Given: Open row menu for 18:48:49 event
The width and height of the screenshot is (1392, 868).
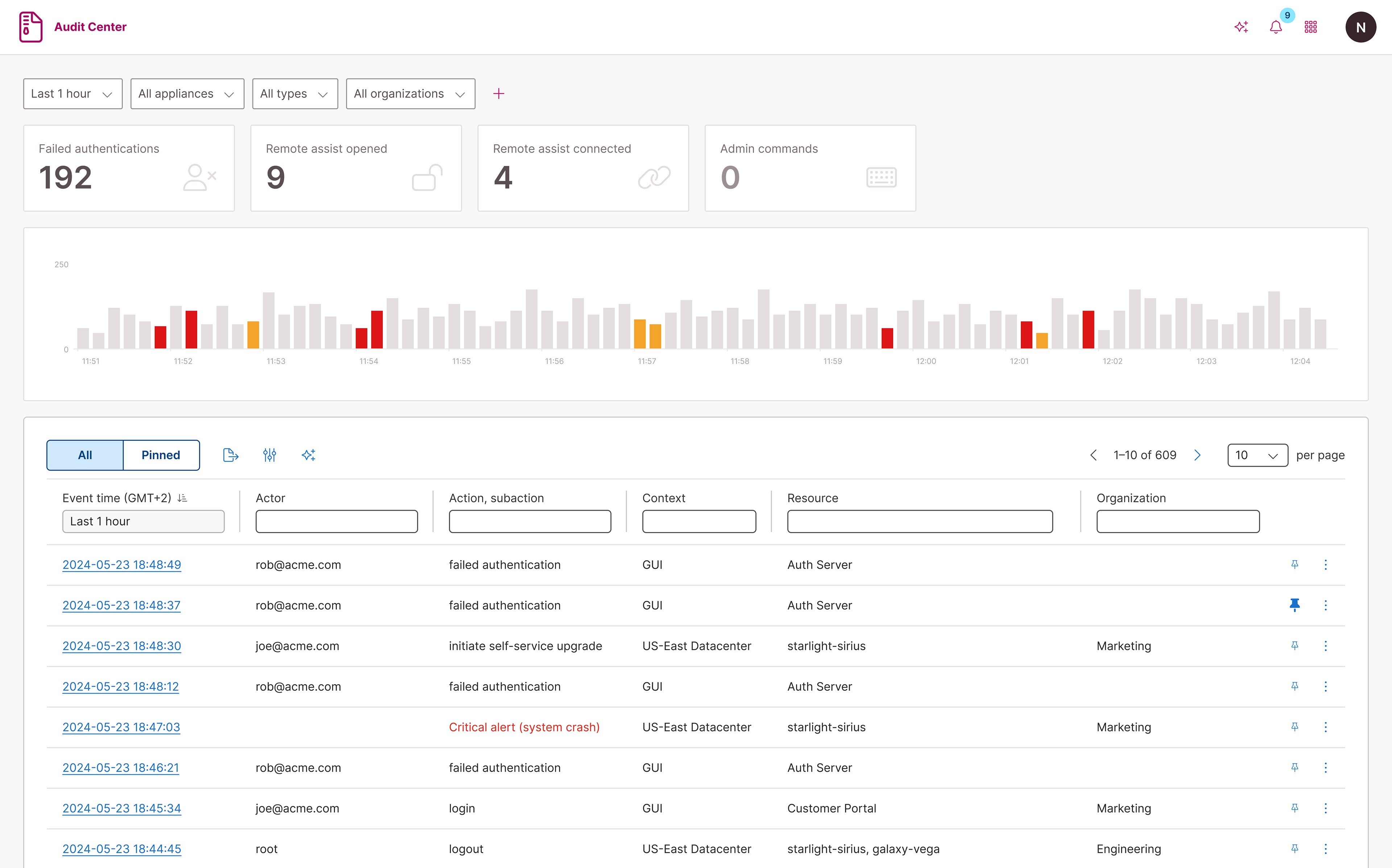Looking at the screenshot, I should [1325, 565].
